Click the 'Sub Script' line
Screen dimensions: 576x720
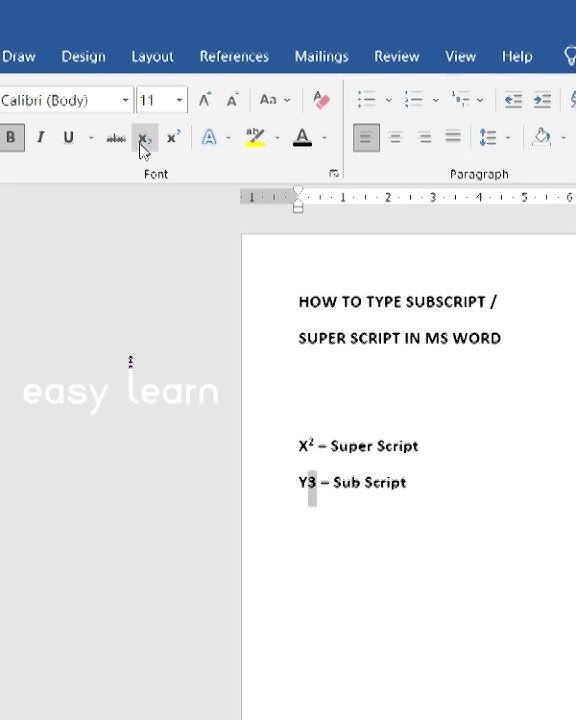tap(352, 482)
